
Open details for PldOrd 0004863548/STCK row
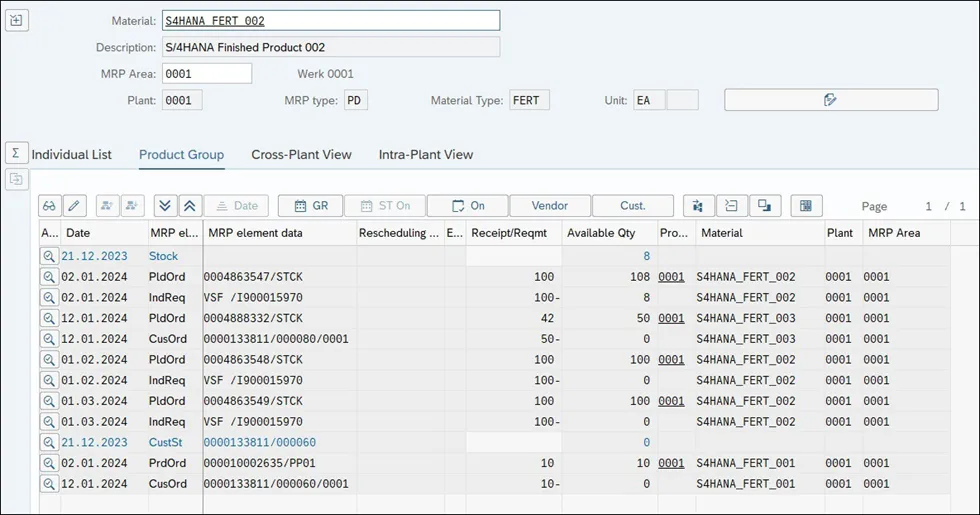(49, 359)
